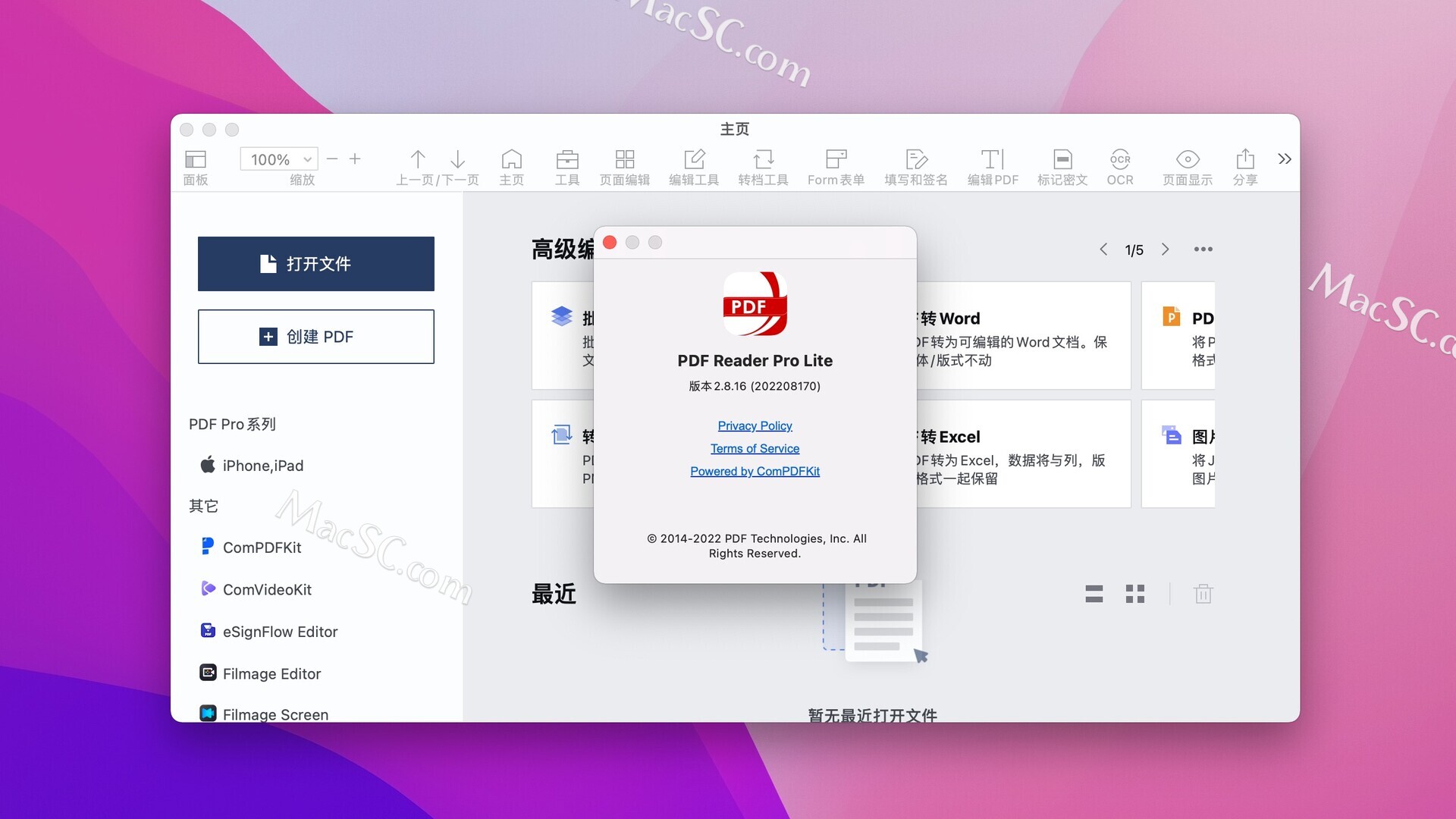Open the Form表单 form tool
The image size is (1456, 819).
click(x=836, y=165)
